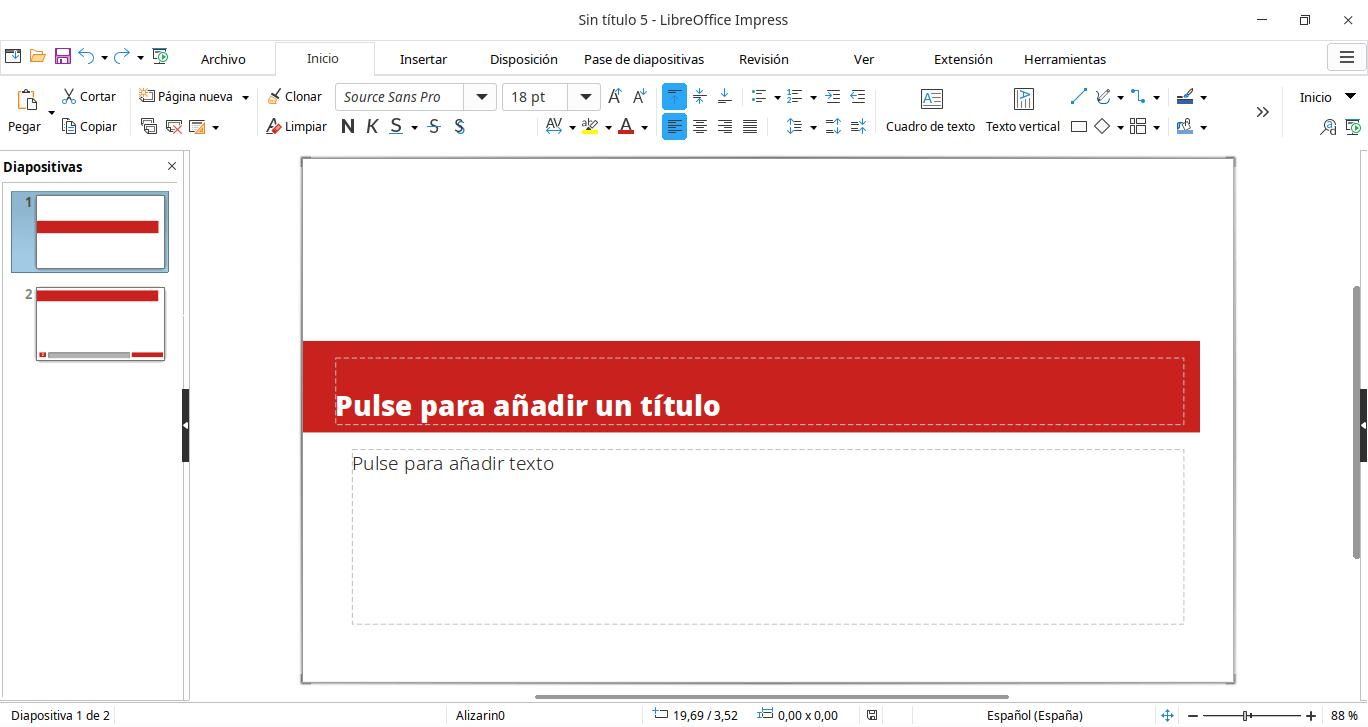
Task: Click the Copiar button
Action: coord(89,127)
